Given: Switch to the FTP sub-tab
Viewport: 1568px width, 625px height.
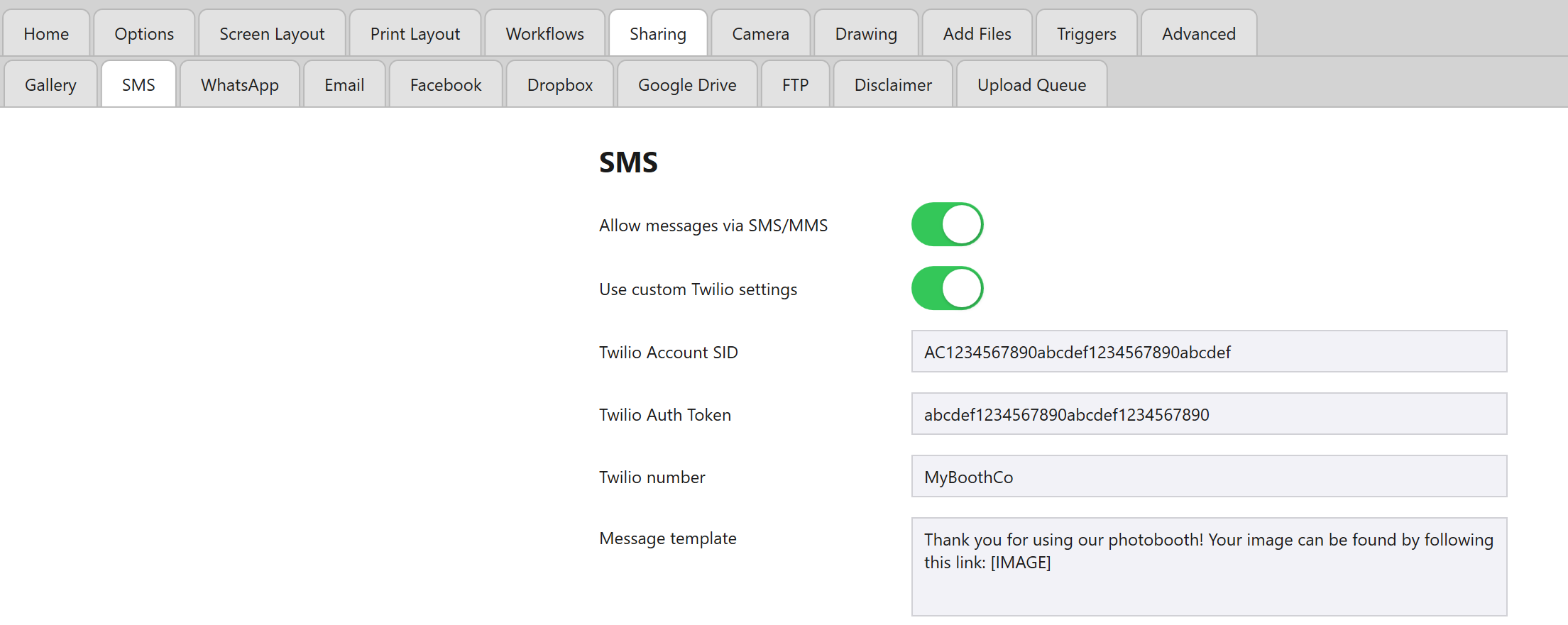Looking at the screenshot, I should (796, 84).
